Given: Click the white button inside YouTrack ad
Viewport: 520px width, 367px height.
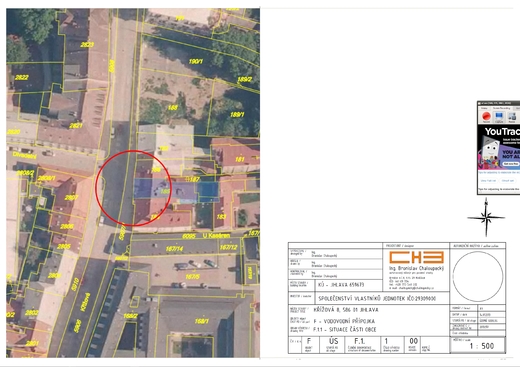Looking at the screenshot, I should pyautogui.click(x=511, y=164).
